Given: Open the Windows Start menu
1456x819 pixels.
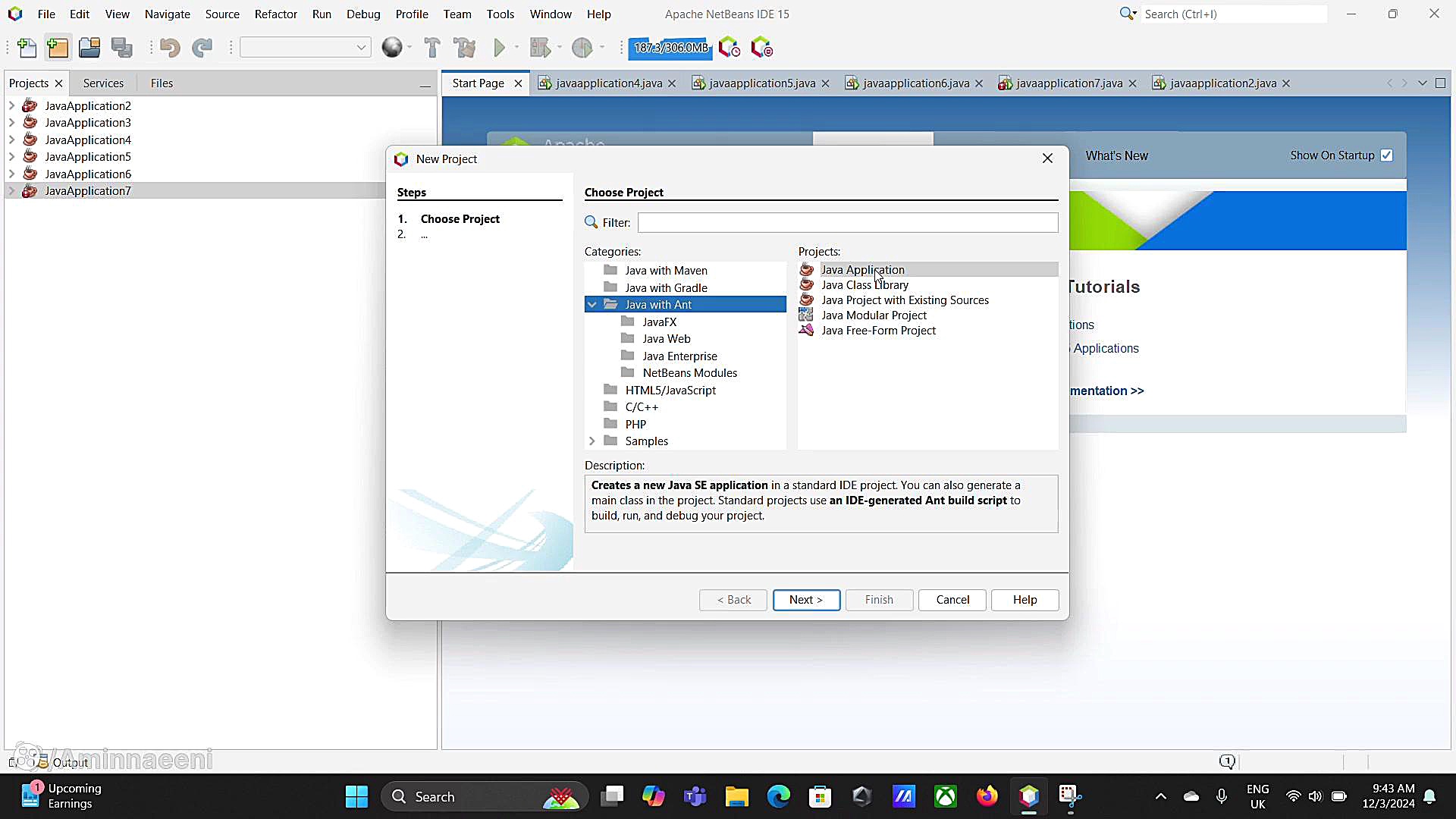Looking at the screenshot, I should [356, 796].
